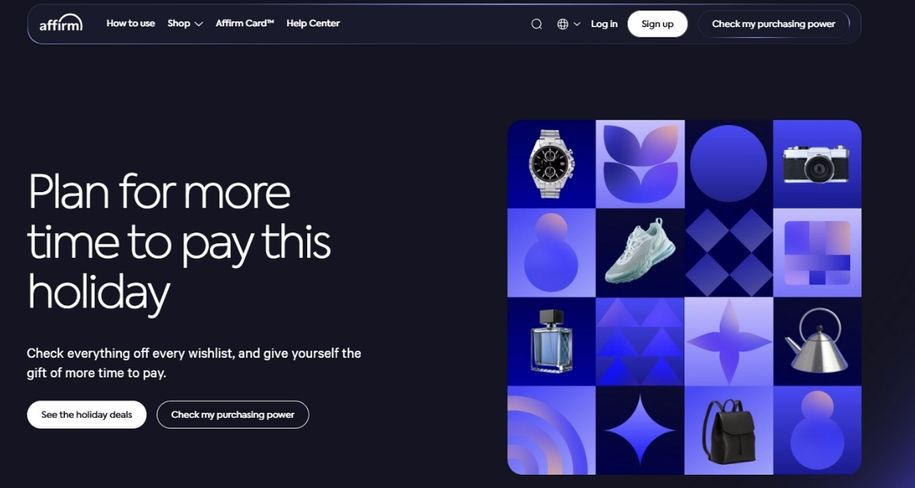Expand the language chevron beside globe
The width and height of the screenshot is (915, 488).
click(577, 24)
